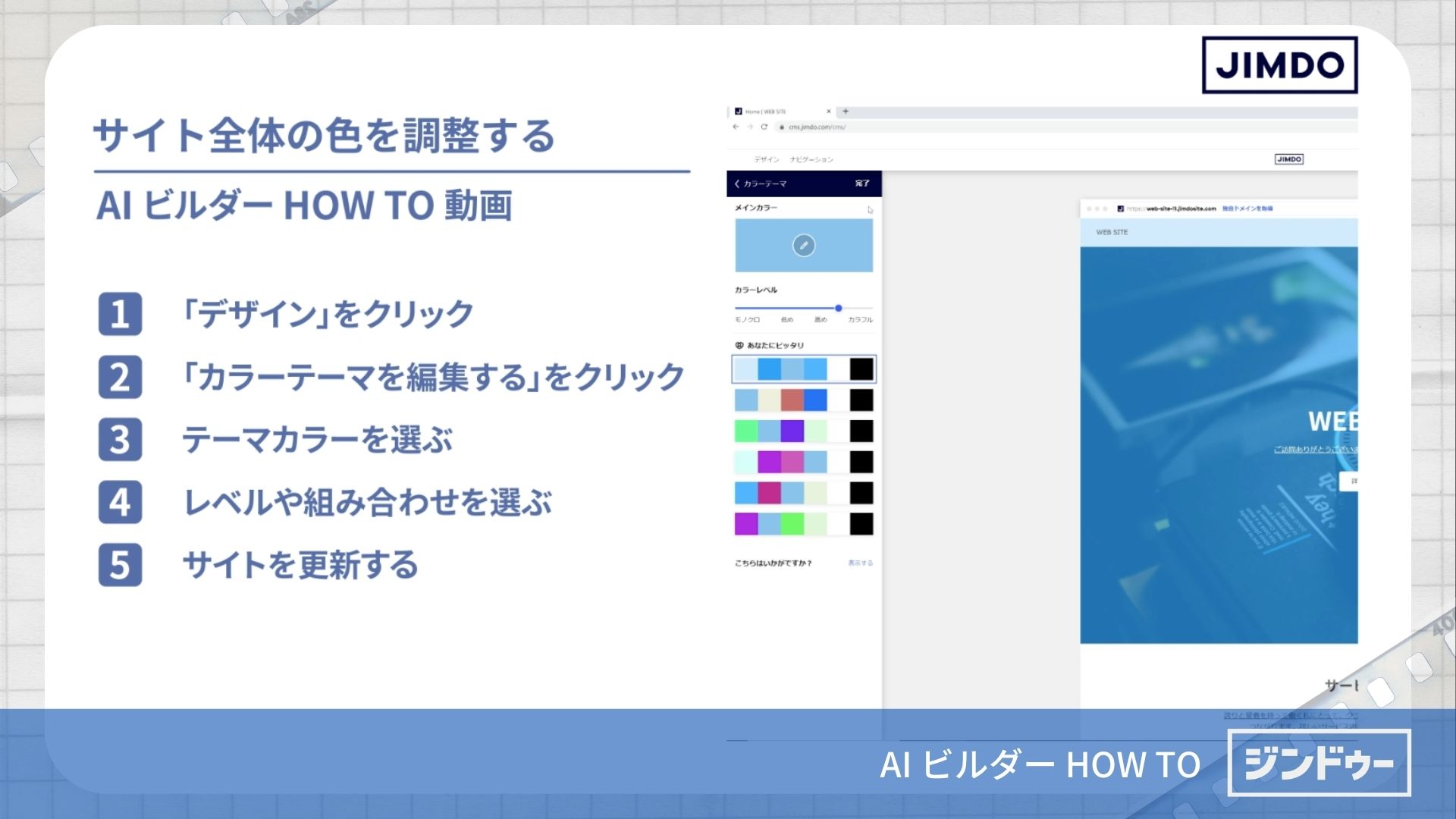Select the palette with red and blue
Screen dimensions: 1456x819
click(804, 400)
